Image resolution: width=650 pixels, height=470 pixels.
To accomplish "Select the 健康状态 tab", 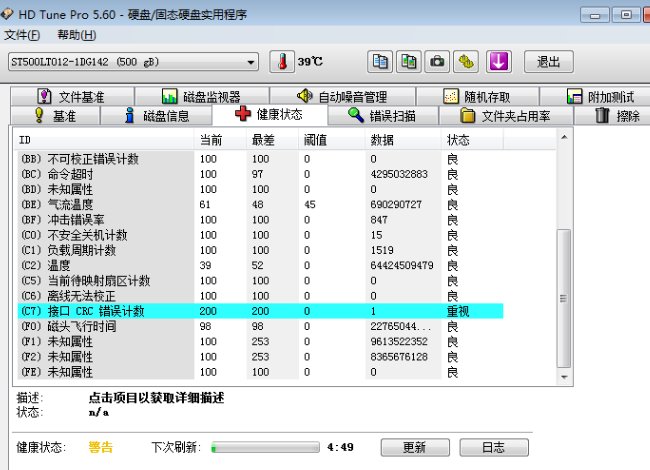I will click(269, 114).
